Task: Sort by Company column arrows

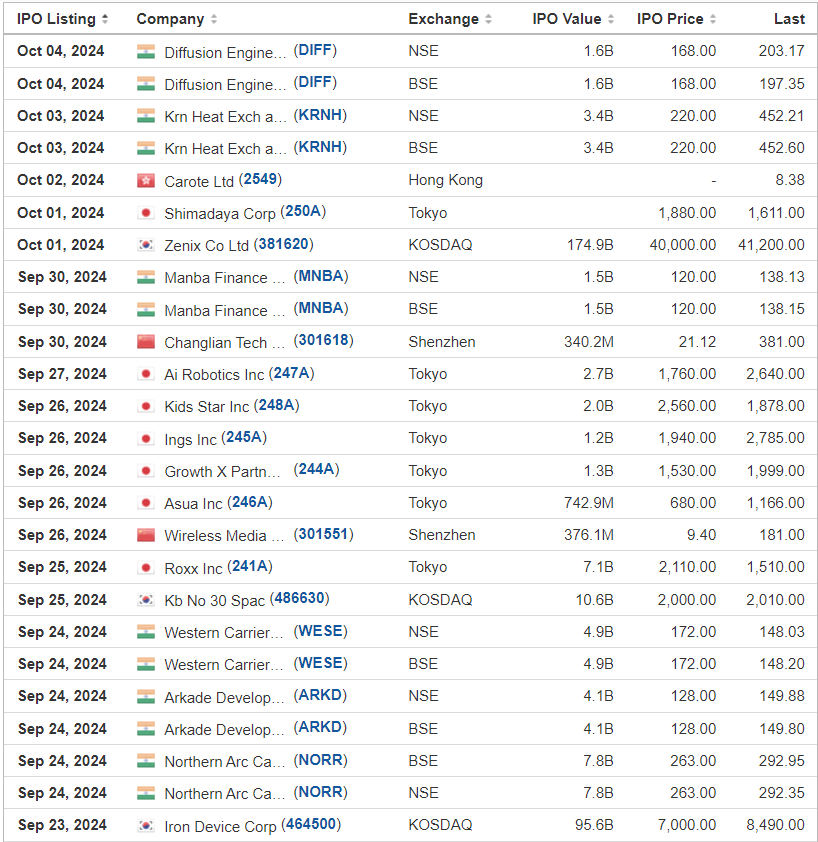Action: tap(214, 19)
